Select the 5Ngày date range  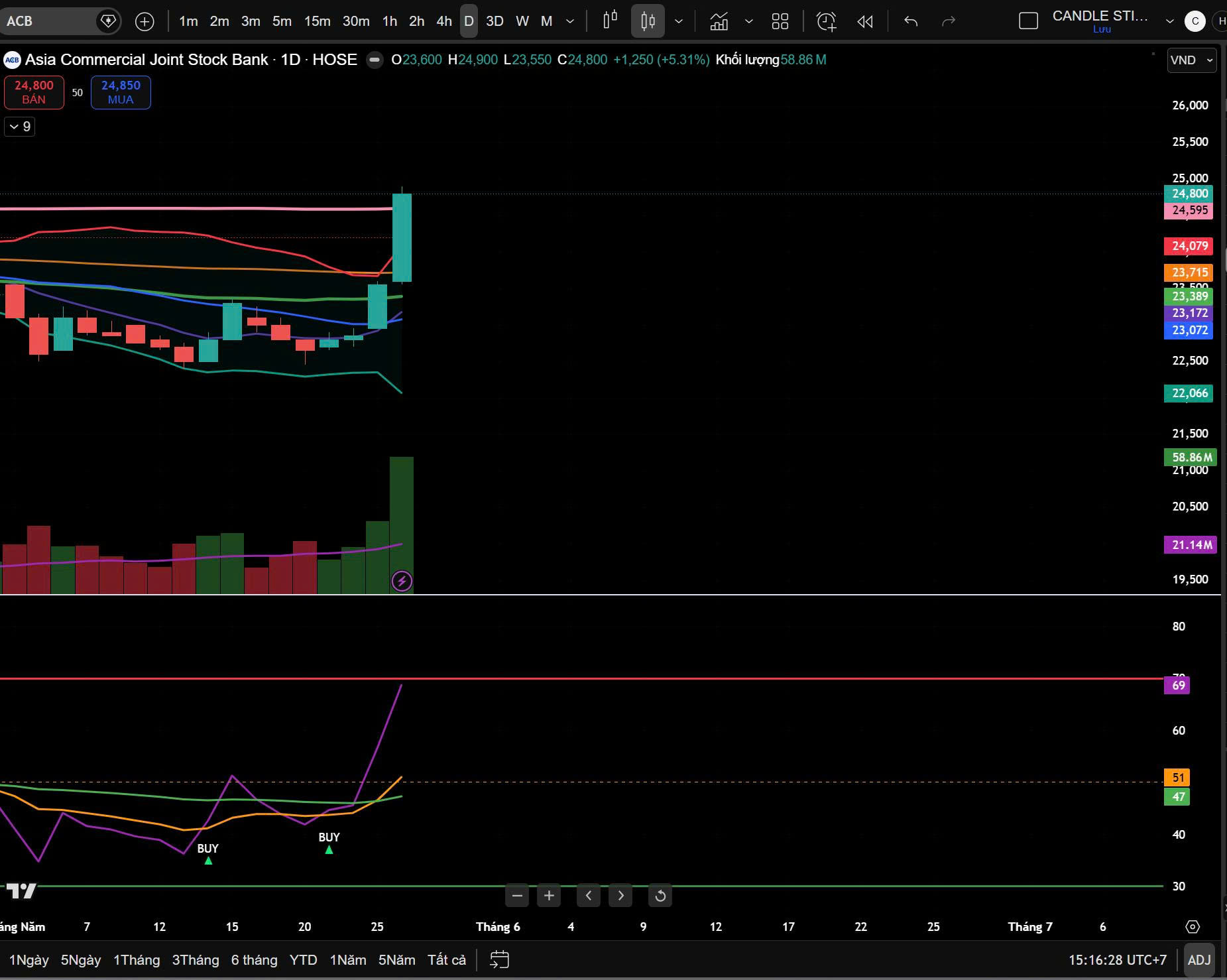[x=81, y=959]
